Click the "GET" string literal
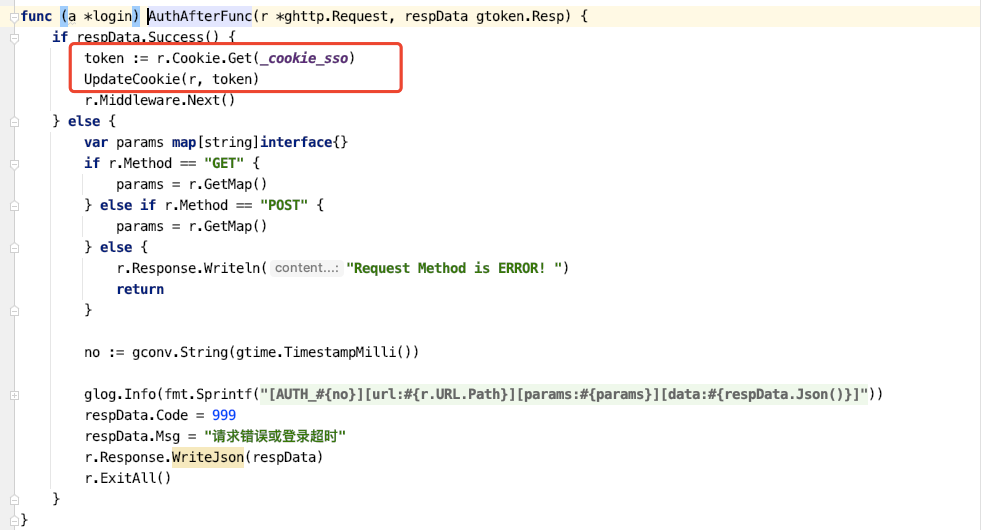 point(224,163)
